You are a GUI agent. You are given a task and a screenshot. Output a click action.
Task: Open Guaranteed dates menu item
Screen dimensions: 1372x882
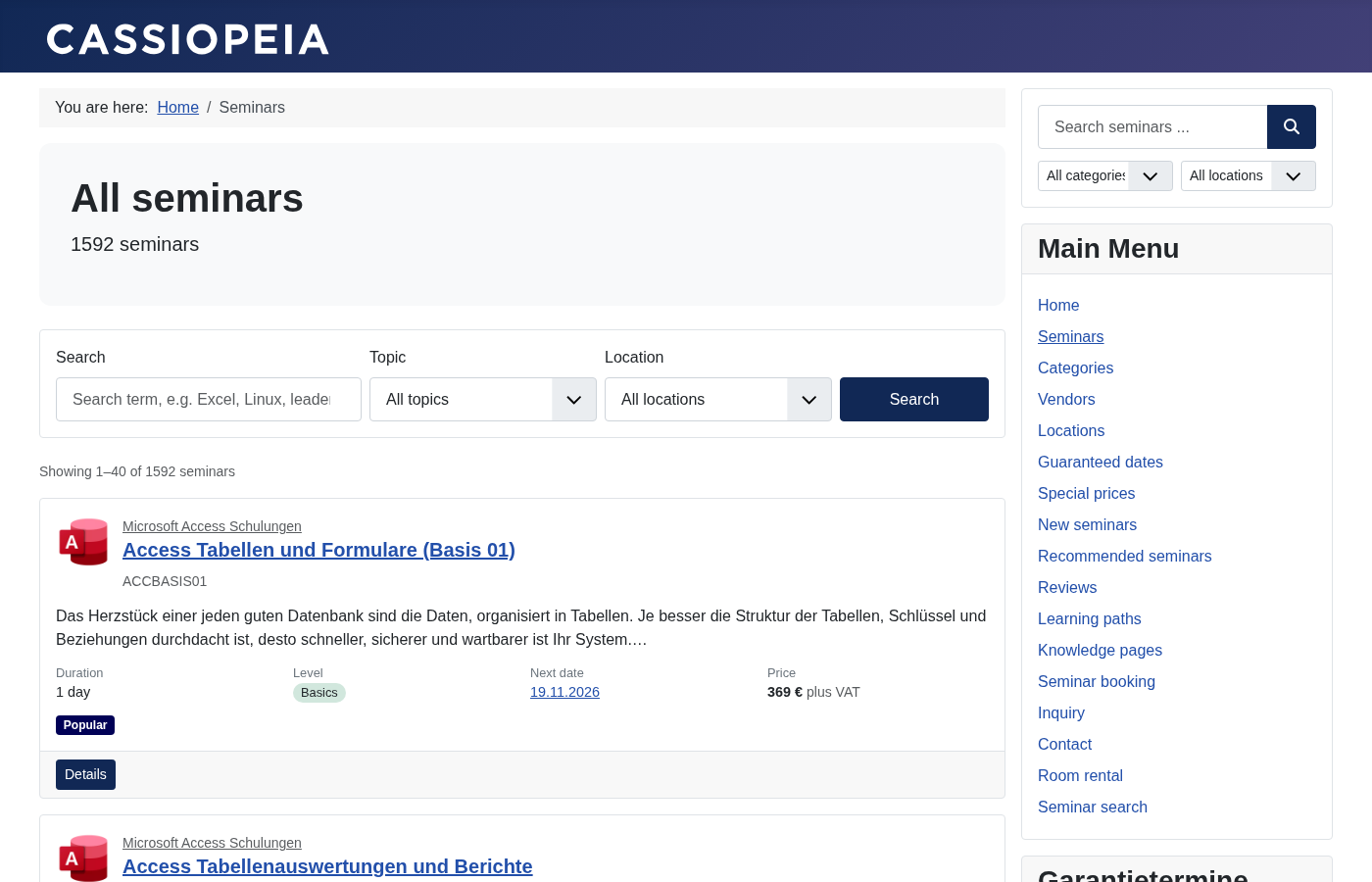1101,463
